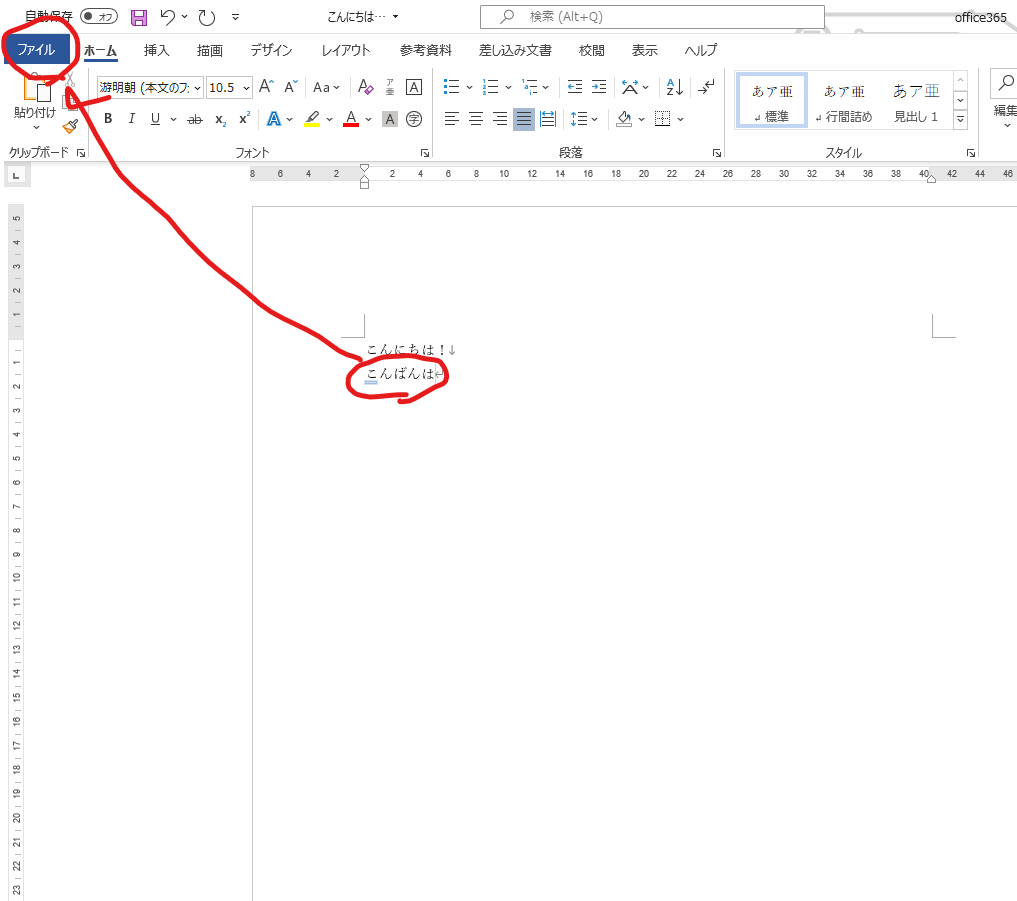Apply the red font color swatch
Screen dimensions: 1017x901
(351, 119)
